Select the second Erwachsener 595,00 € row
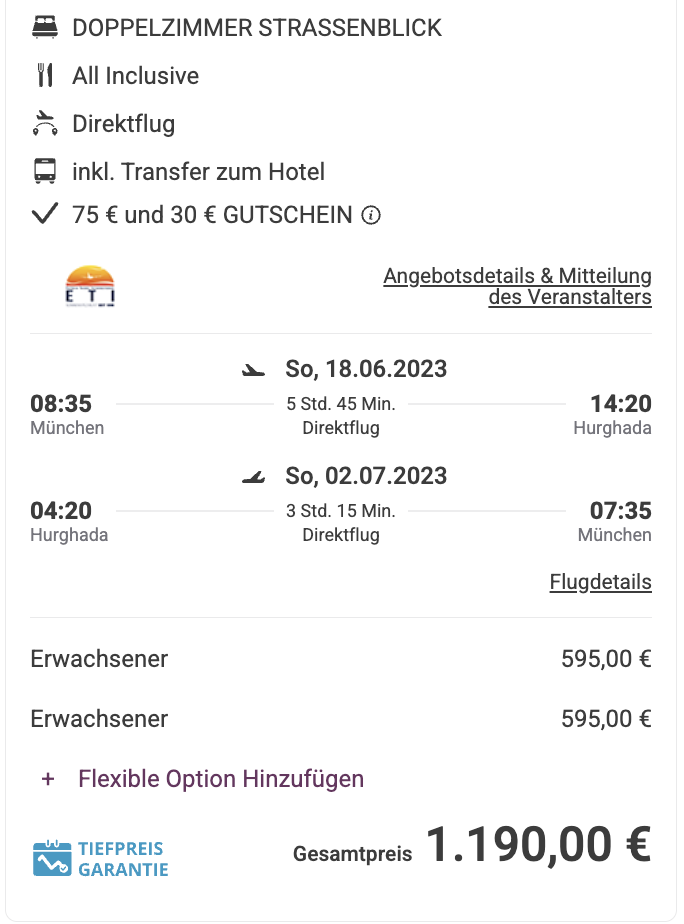Screen dimensions: 684x924 pyautogui.click(x=341, y=719)
